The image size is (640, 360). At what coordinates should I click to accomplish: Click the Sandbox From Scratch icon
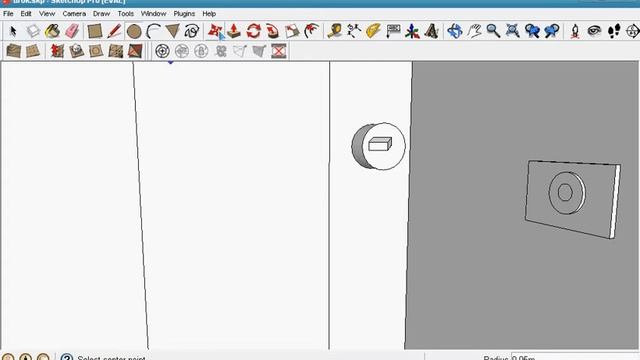click(33, 51)
